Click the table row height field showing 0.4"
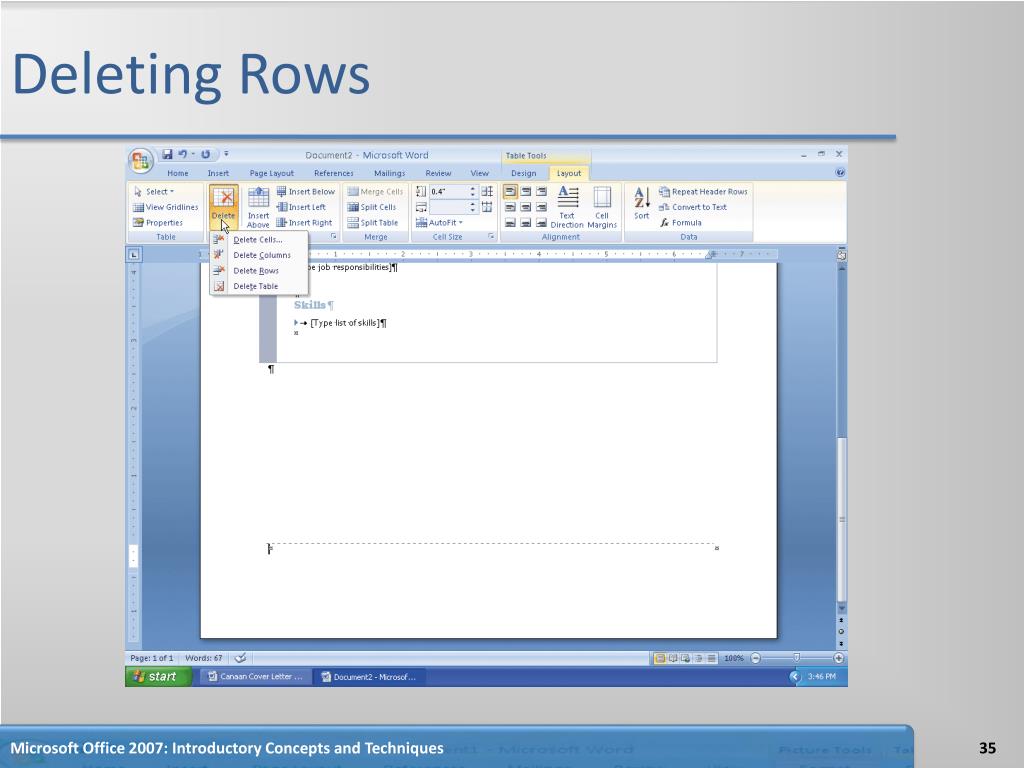 click(448, 191)
